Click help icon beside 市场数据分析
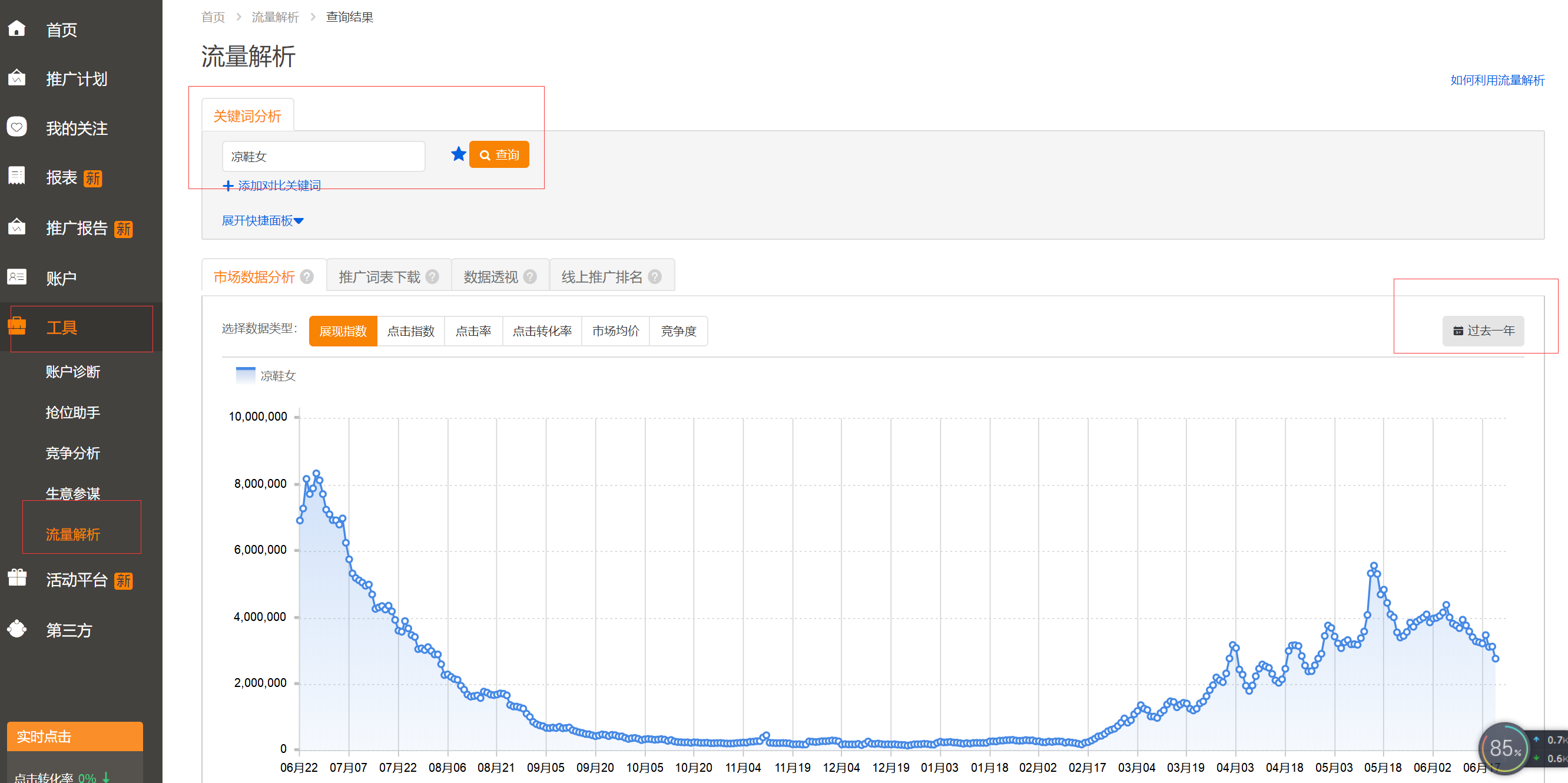This screenshot has width=1568, height=783. pyautogui.click(x=307, y=277)
